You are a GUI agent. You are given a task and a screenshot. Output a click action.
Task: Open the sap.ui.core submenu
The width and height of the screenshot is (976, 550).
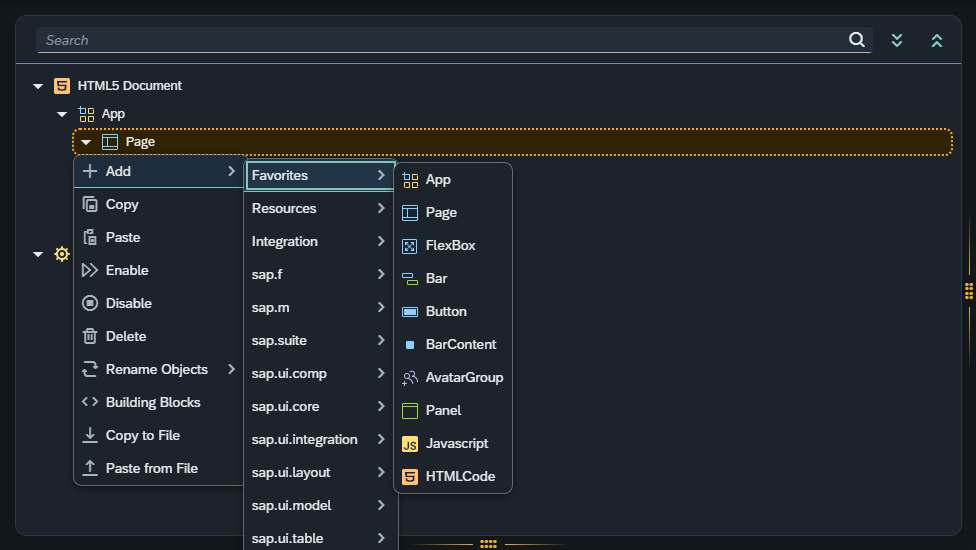(x=320, y=406)
